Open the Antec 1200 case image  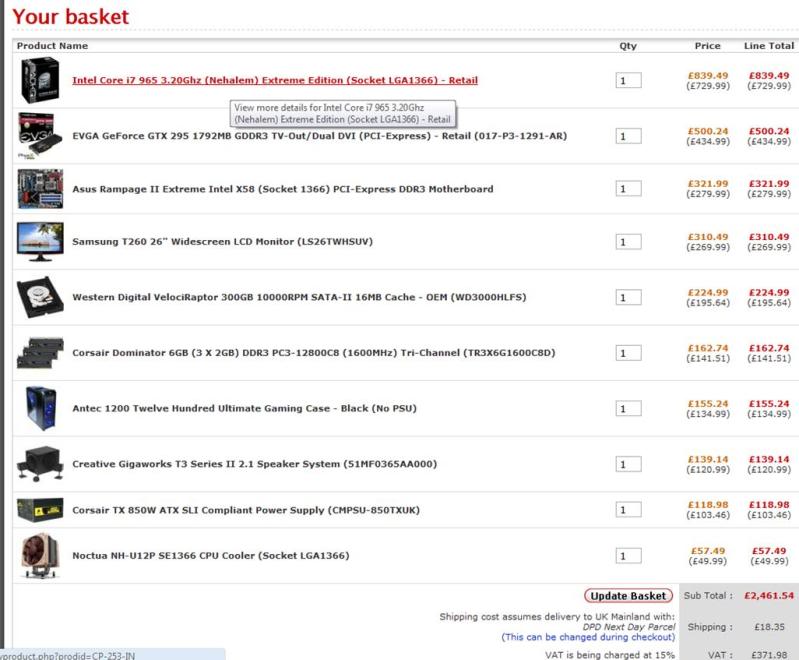(40, 408)
